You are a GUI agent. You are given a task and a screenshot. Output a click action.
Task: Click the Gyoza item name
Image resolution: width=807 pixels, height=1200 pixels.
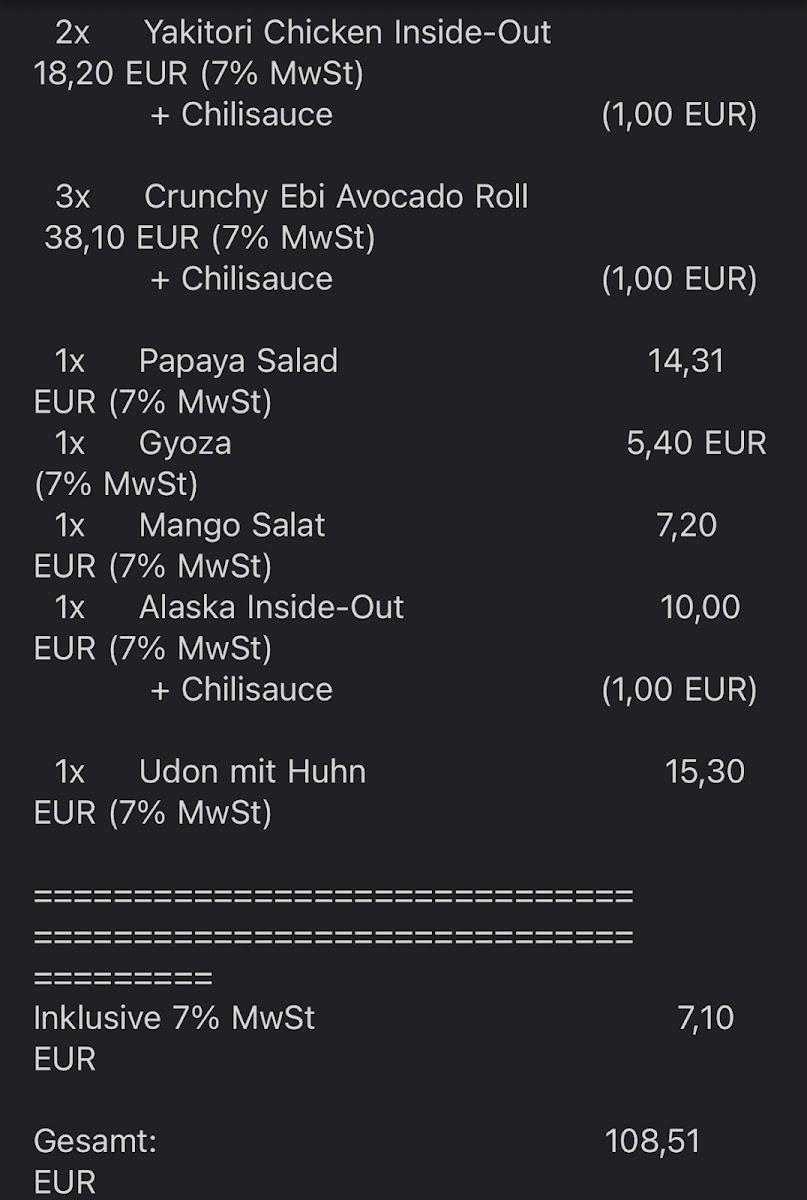(185, 443)
